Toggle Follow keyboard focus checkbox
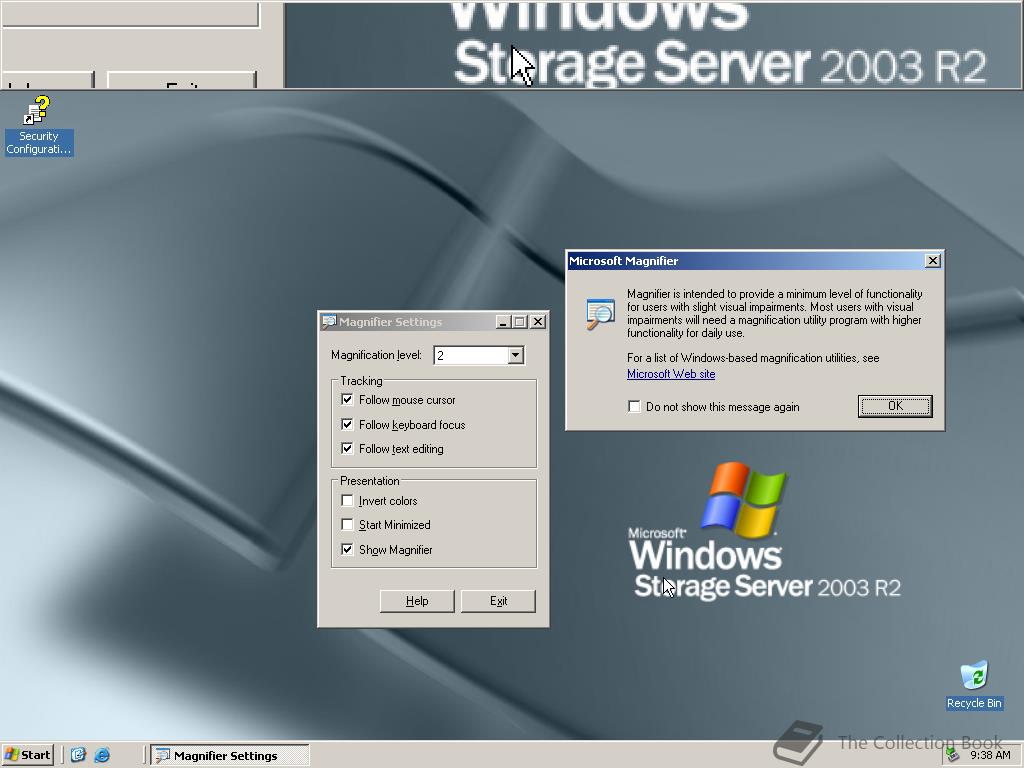Image resolution: width=1024 pixels, height=768 pixels. [x=347, y=424]
